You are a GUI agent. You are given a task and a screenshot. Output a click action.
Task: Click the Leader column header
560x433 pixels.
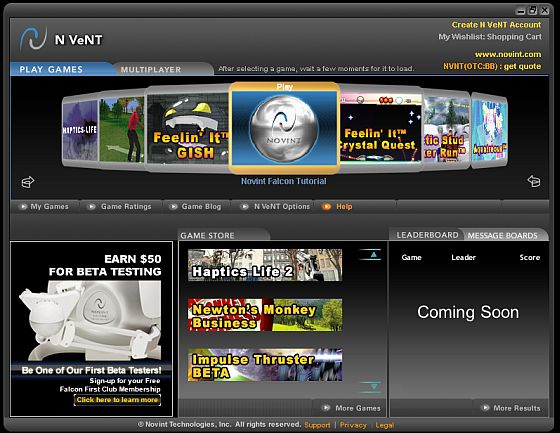pyautogui.click(x=463, y=257)
